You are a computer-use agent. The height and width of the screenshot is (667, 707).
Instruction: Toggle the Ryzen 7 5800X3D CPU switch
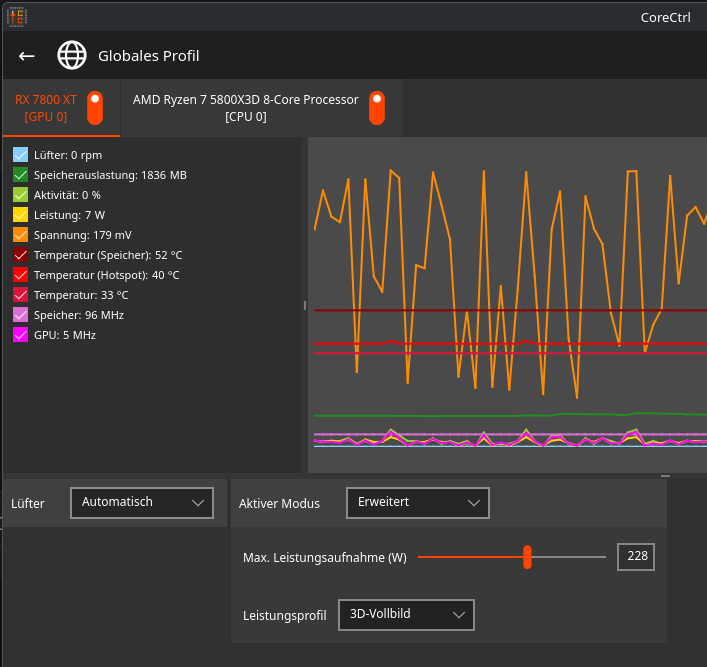(x=376, y=108)
